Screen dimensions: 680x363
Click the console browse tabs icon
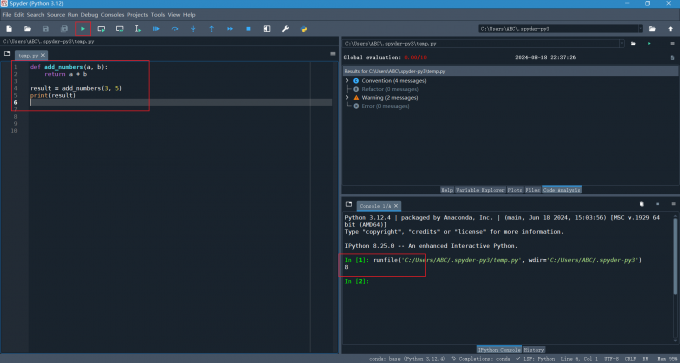coord(349,204)
